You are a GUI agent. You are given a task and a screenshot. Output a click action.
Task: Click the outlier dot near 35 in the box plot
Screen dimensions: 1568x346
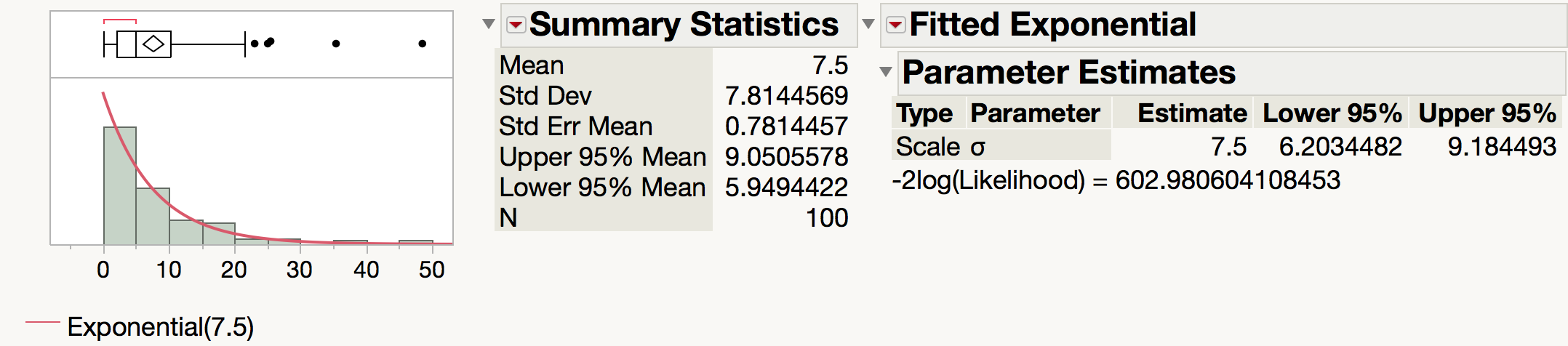click(335, 44)
